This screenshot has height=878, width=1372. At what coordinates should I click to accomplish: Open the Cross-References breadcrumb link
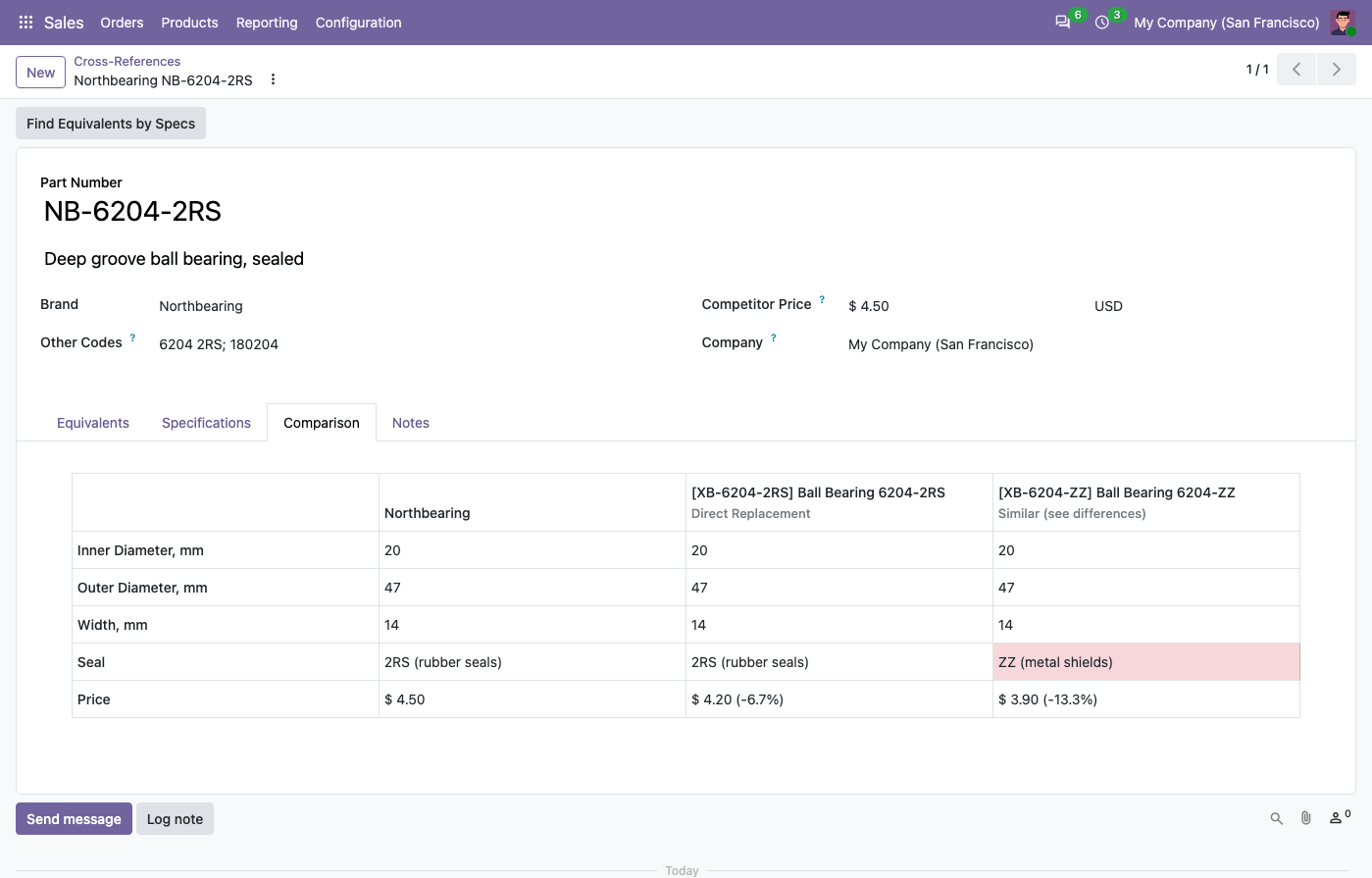pos(127,61)
